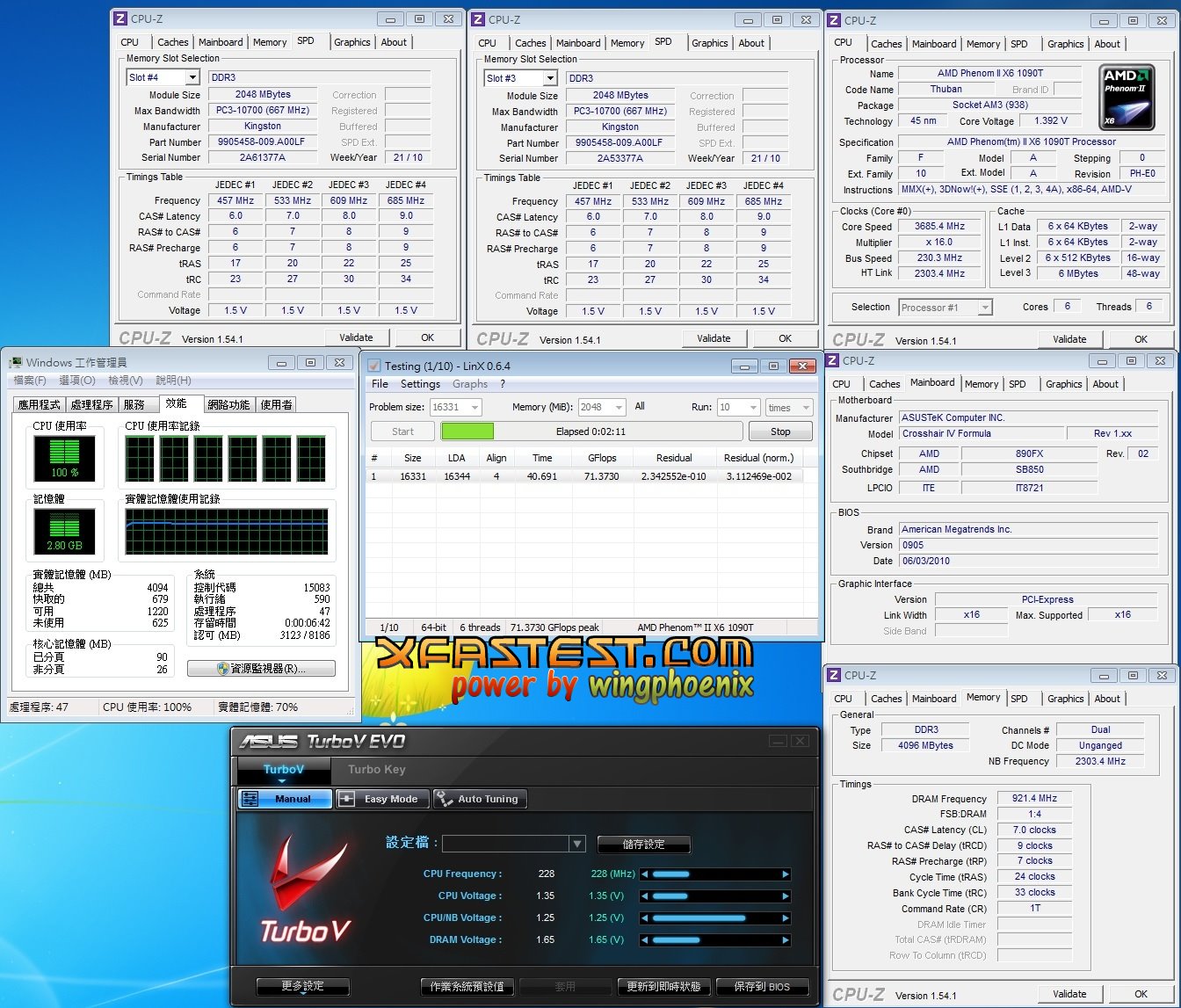Click the left arrow of DRAM Voltage slider
Screen dimensions: 1181x1008
click(645, 940)
